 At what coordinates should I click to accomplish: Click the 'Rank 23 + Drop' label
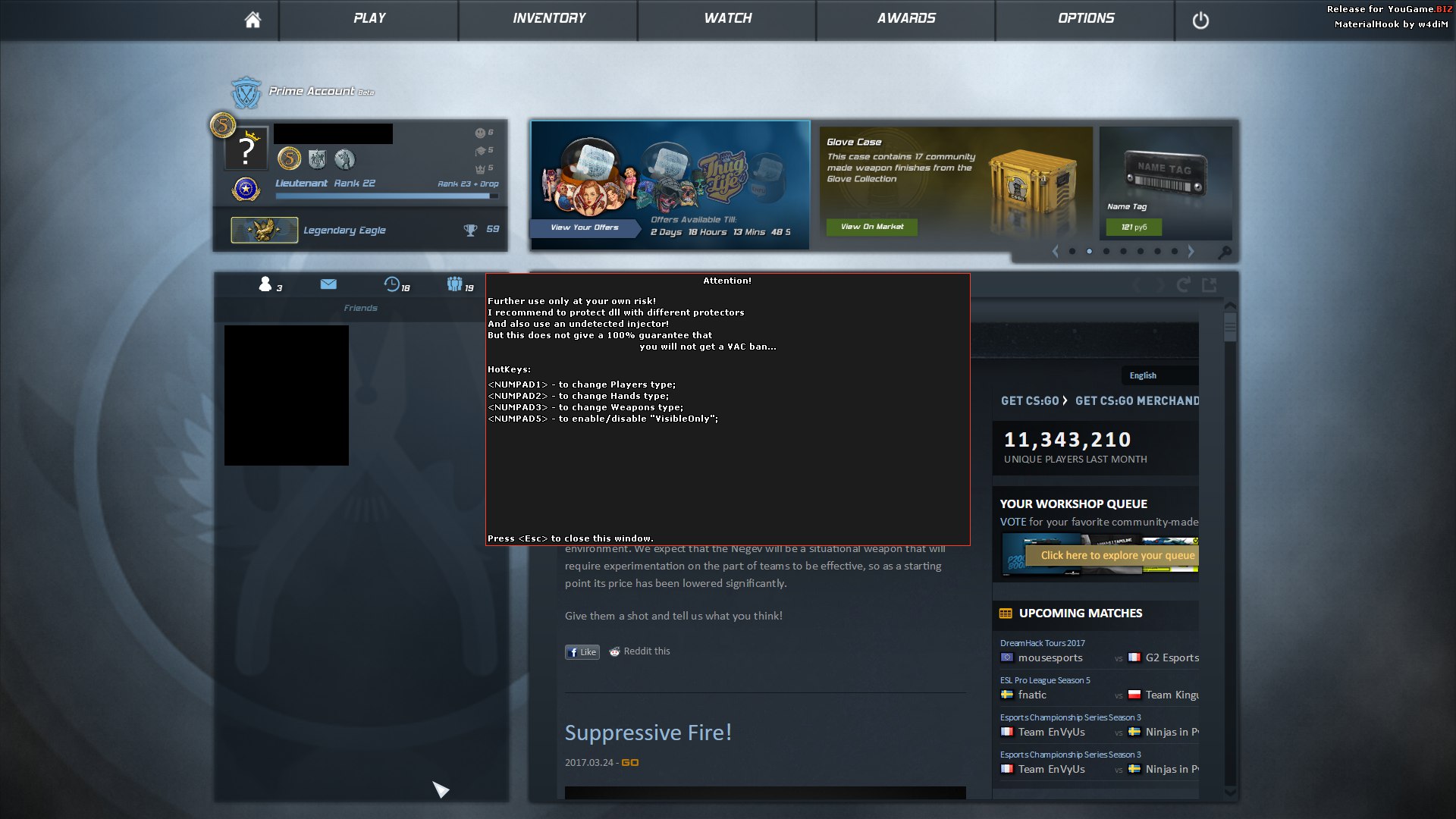[x=468, y=184]
